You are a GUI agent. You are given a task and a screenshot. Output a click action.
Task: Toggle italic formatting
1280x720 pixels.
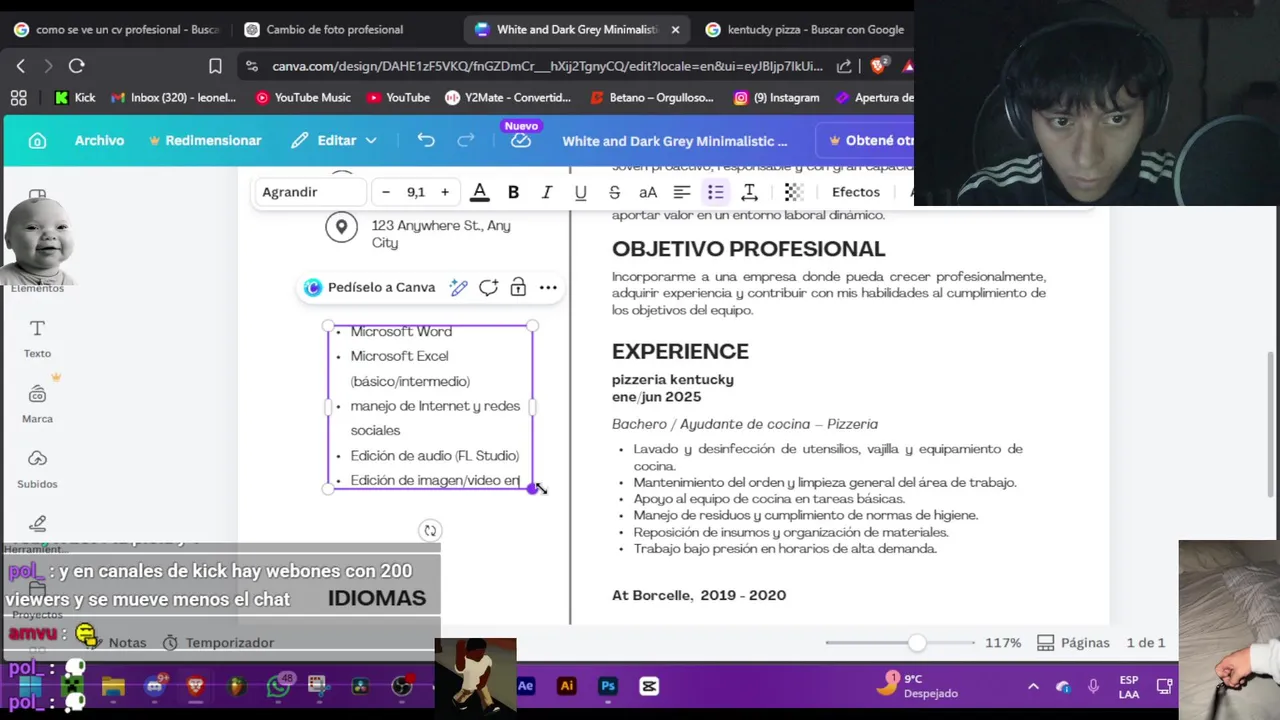tap(547, 192)
